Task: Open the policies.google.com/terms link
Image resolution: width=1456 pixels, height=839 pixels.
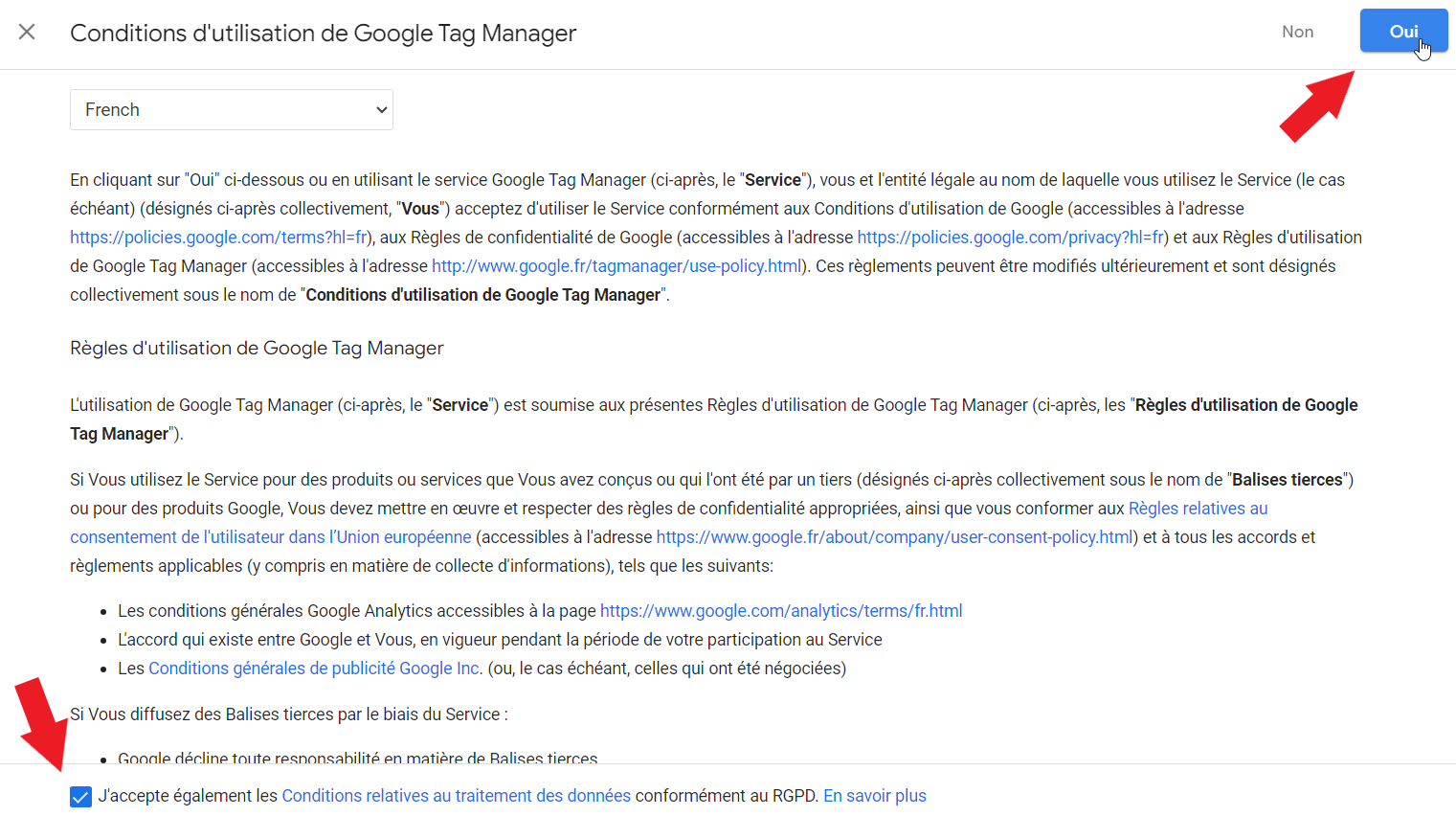Action: pos(219,238)
